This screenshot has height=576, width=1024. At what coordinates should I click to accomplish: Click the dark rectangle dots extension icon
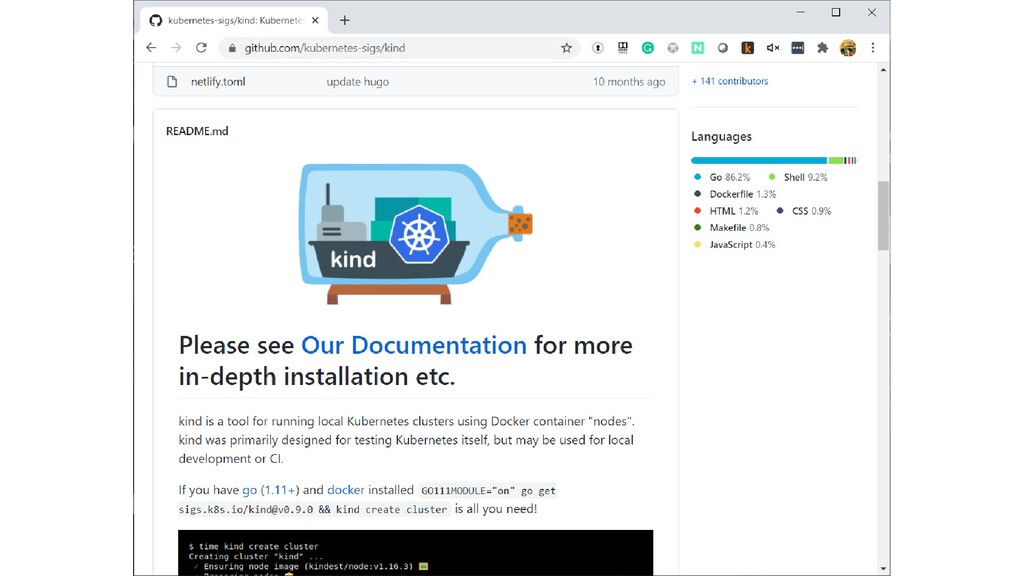click(x=797, y=48)
